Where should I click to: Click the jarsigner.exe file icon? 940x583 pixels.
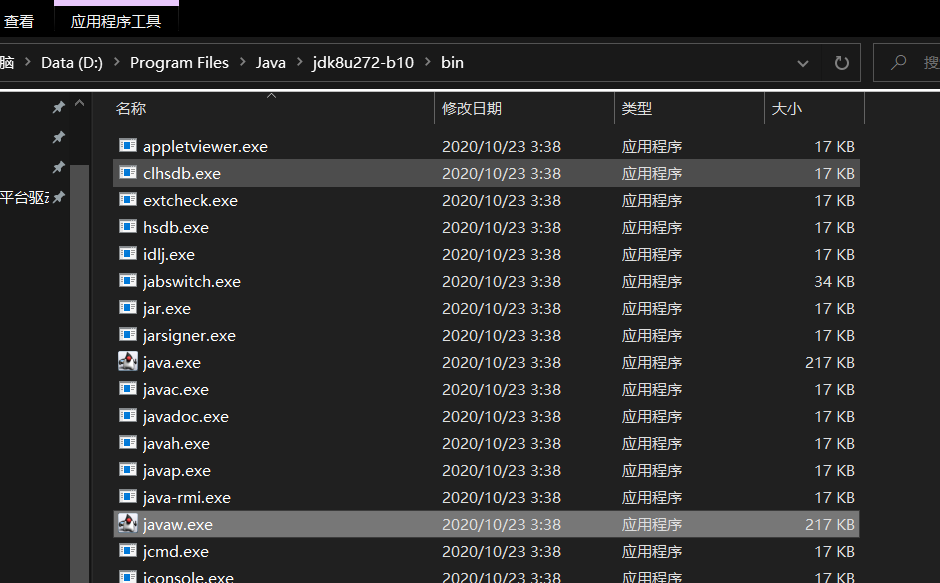coord(128,335)
